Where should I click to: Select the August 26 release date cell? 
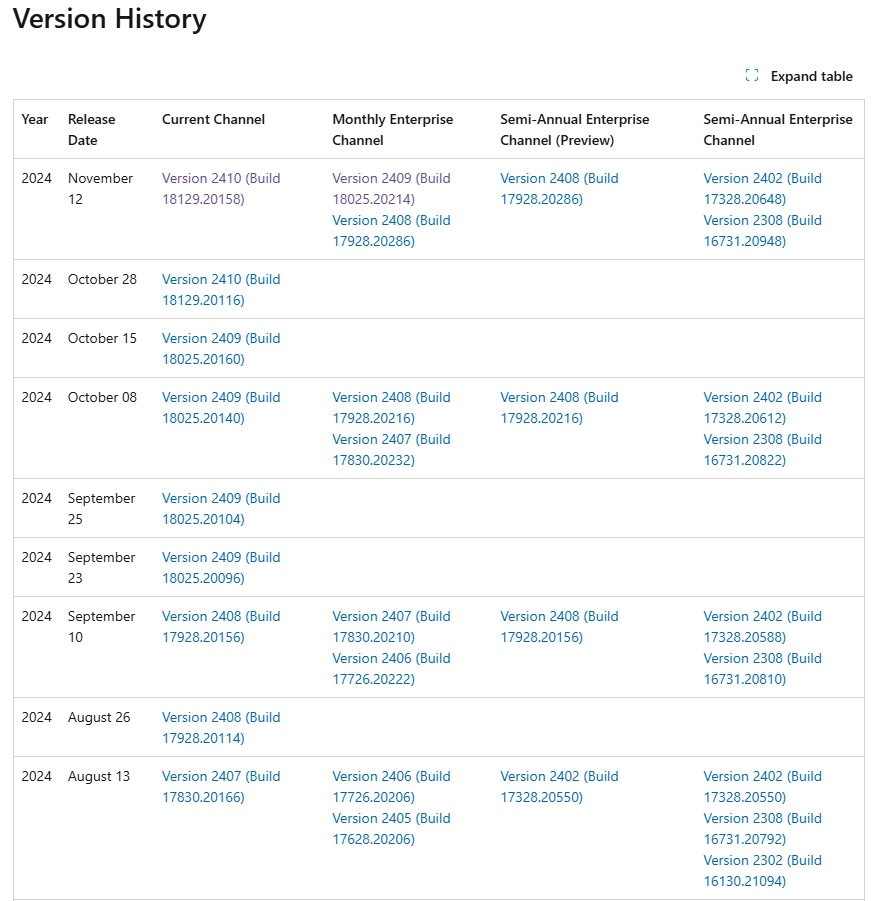coord(99,717)
